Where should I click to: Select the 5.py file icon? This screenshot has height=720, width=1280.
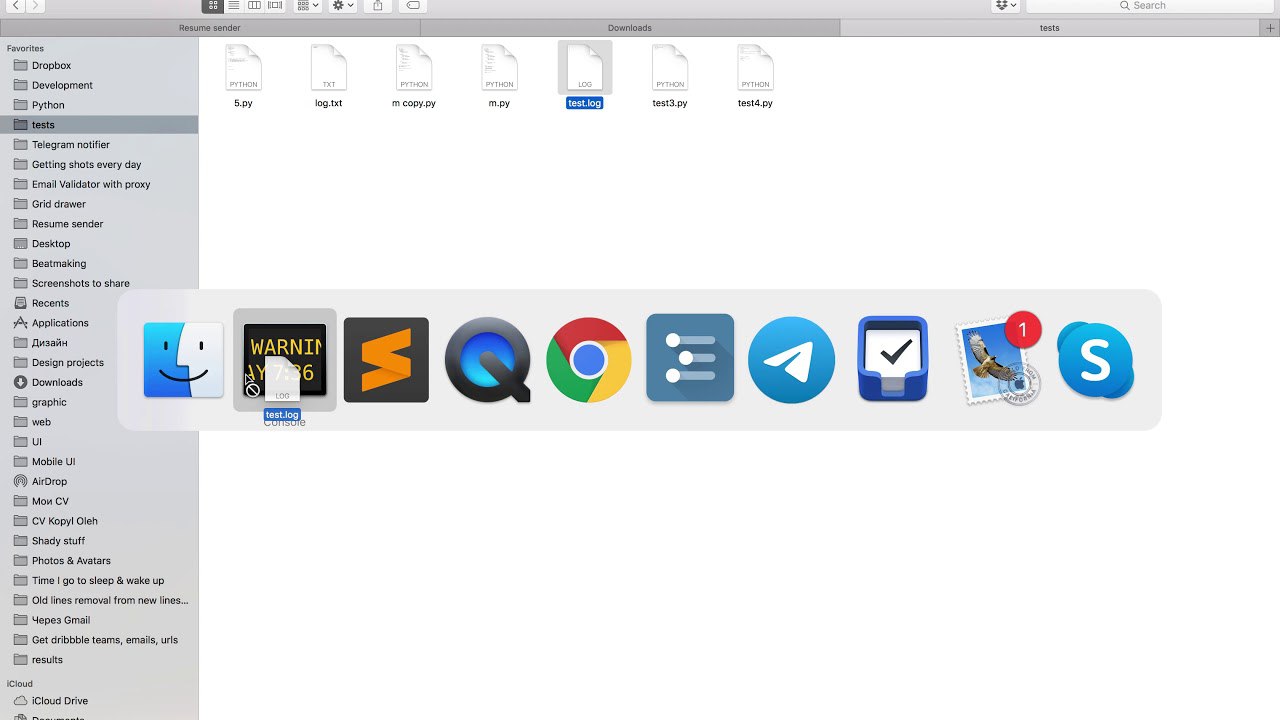tap(244, 68)
